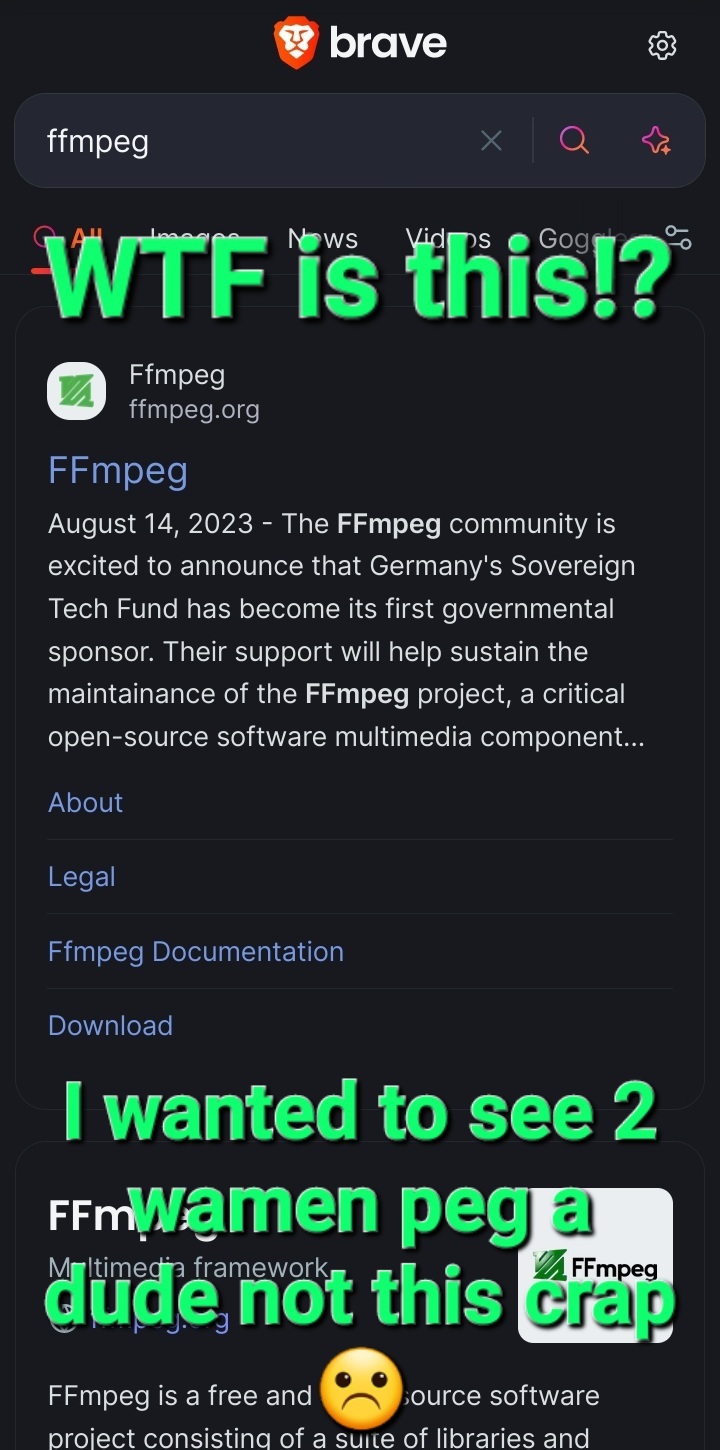Open the search filters slider icon
720x1450 pixels.
pos(678,238)
